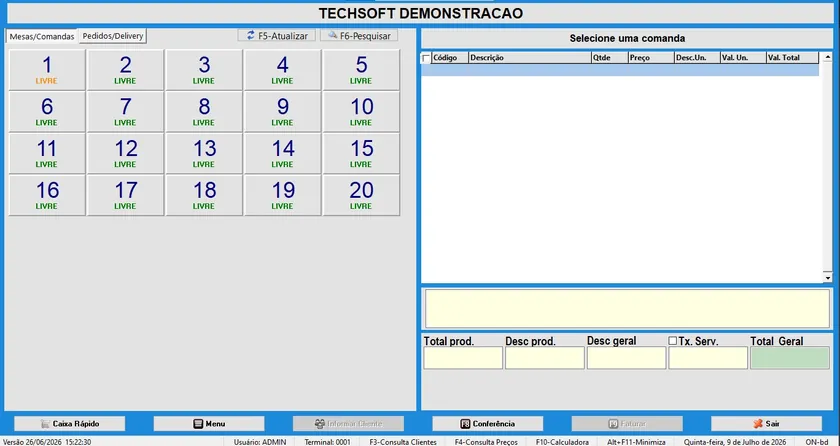Screen dimensions: 840x446
Task: Open table 2 comanda
Action: (x=125, y=70)
